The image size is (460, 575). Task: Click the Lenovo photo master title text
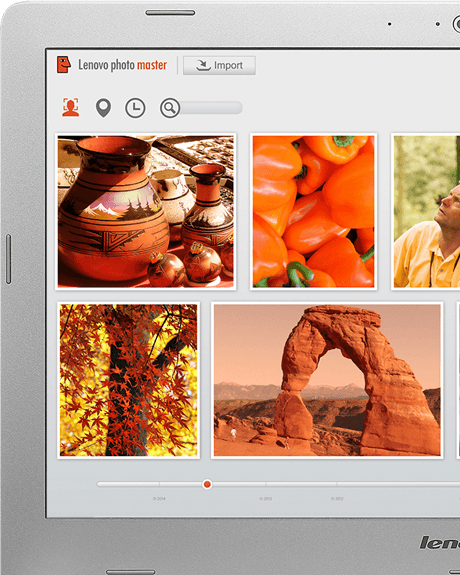[x=123, y=65]
